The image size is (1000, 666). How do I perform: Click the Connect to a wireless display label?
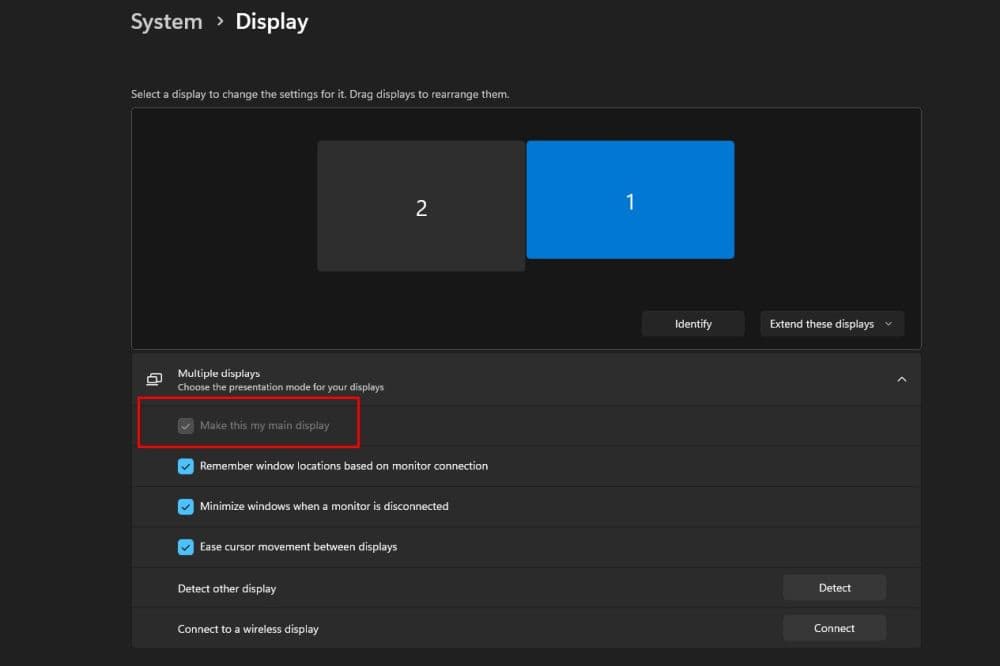[248, 629]
